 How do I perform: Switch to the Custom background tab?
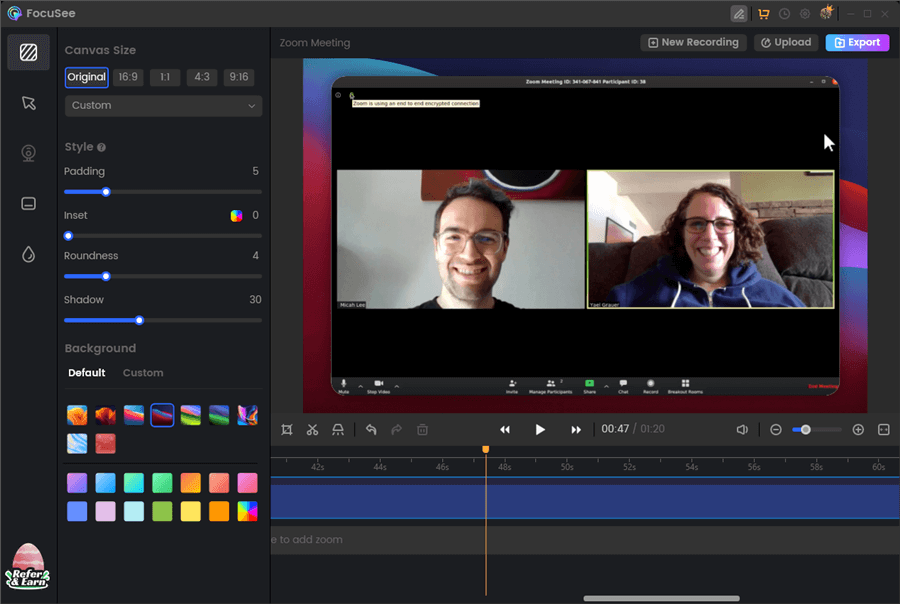tap(143, 373)
